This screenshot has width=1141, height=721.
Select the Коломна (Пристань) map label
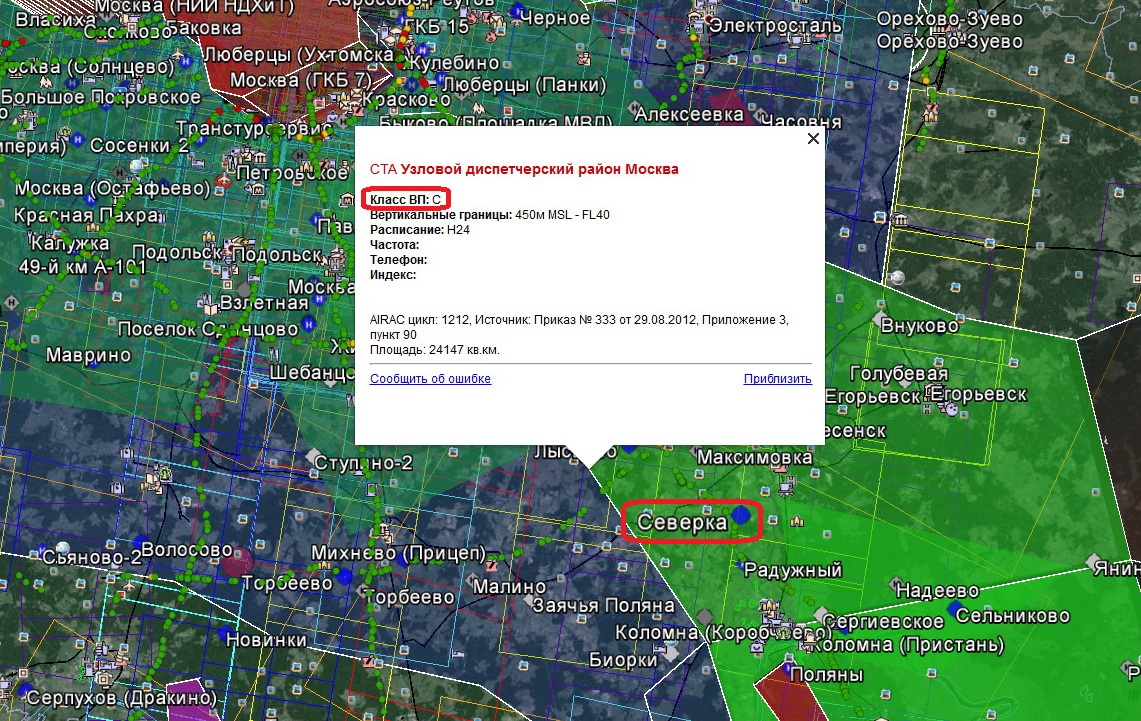click(905, 646)
